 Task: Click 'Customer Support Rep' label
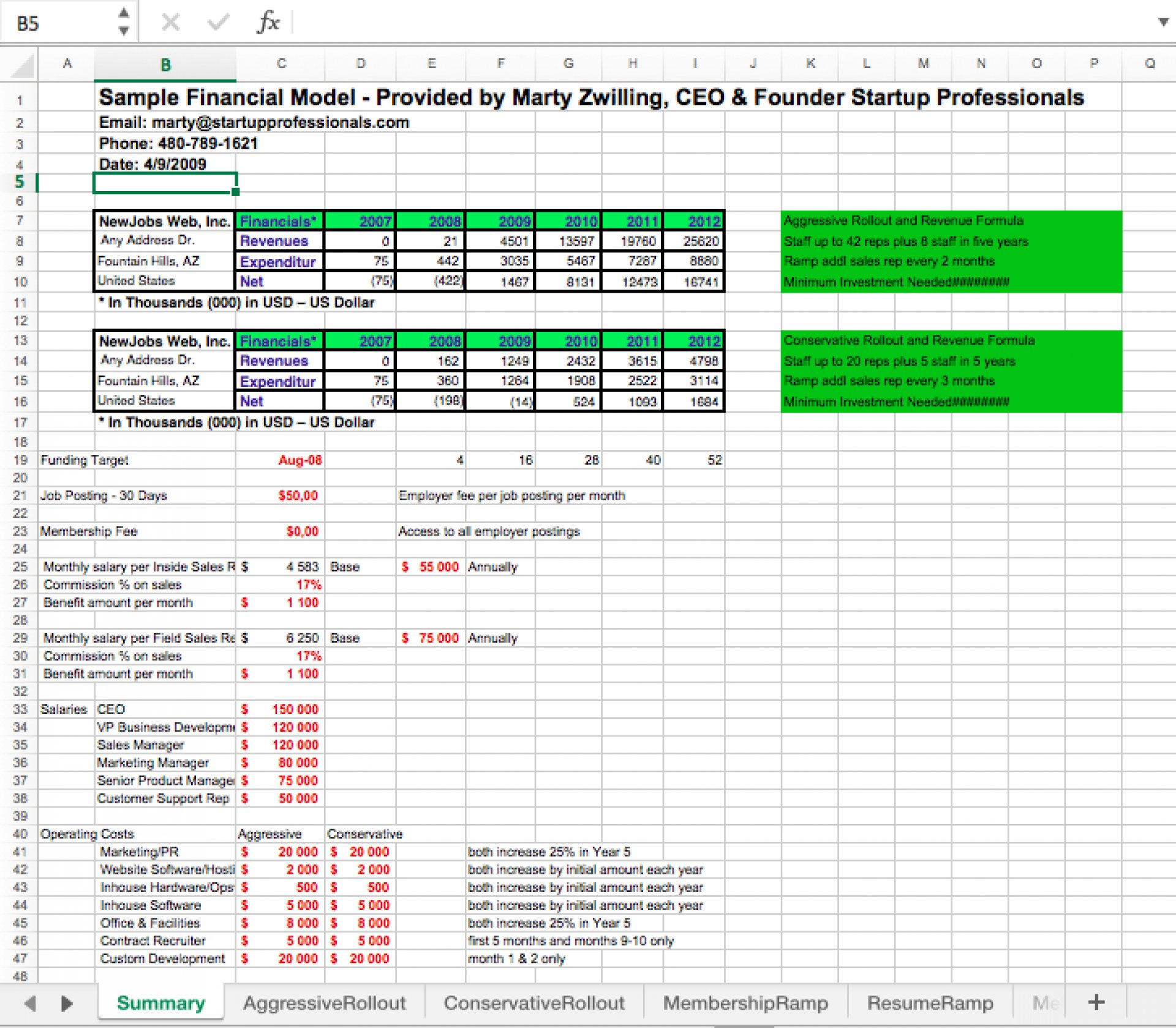163,798
